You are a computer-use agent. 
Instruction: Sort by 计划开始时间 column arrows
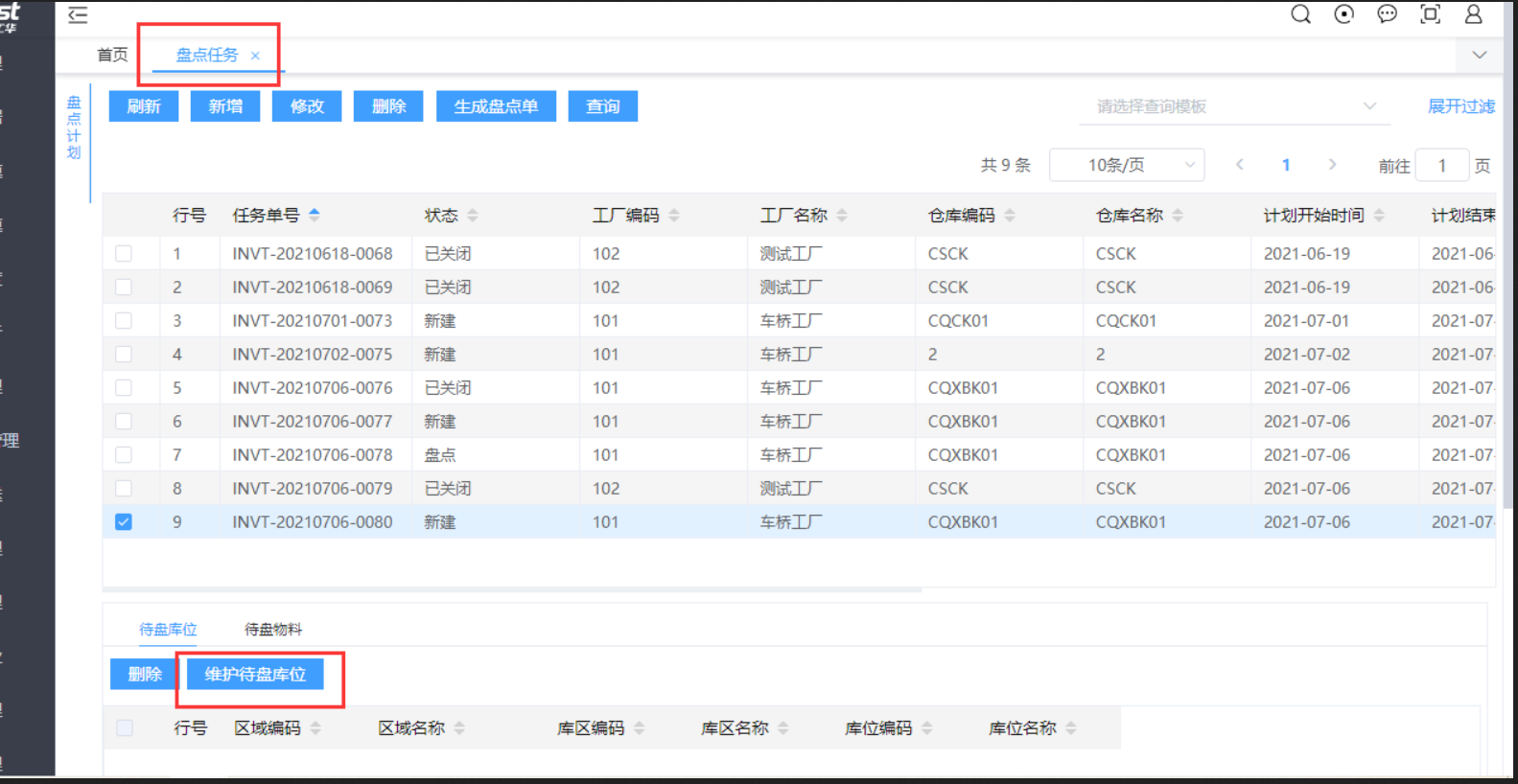1378,215
